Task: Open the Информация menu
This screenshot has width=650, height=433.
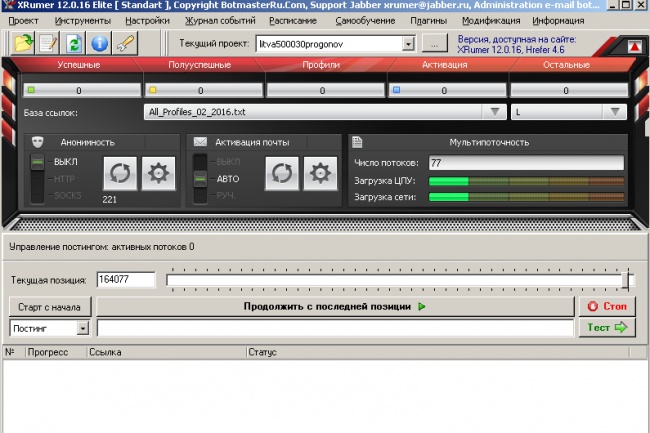Action: tap(558, 21)
